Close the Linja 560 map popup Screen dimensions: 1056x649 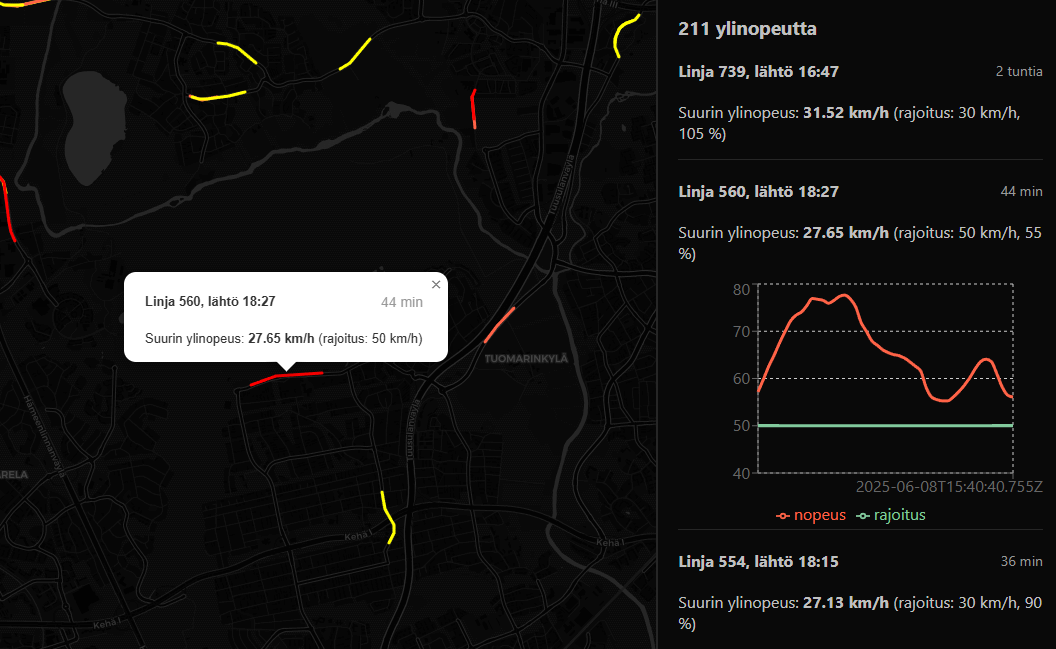(436, 284)
